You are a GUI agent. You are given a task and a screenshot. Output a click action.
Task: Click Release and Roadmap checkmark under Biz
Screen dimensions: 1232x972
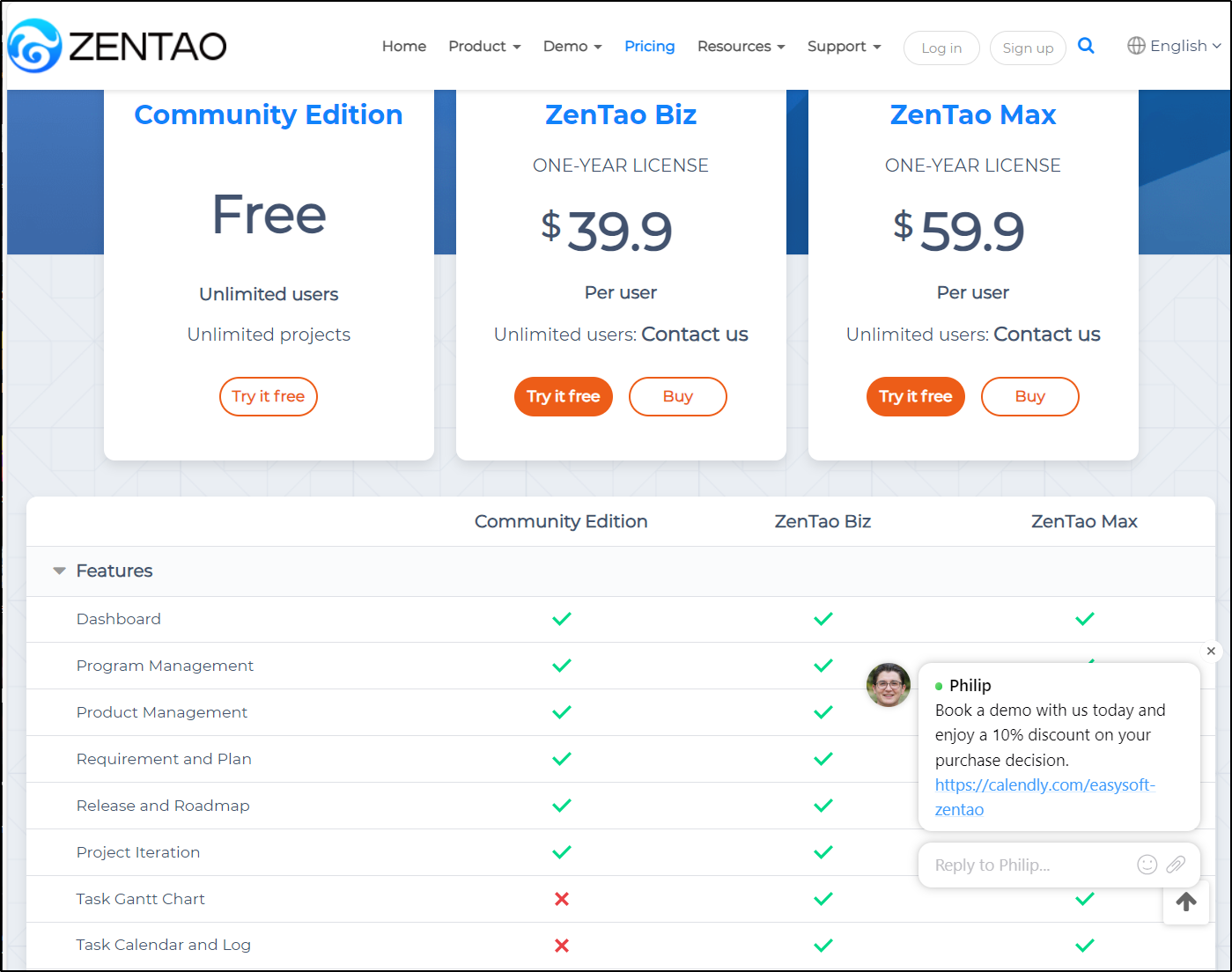823,806
